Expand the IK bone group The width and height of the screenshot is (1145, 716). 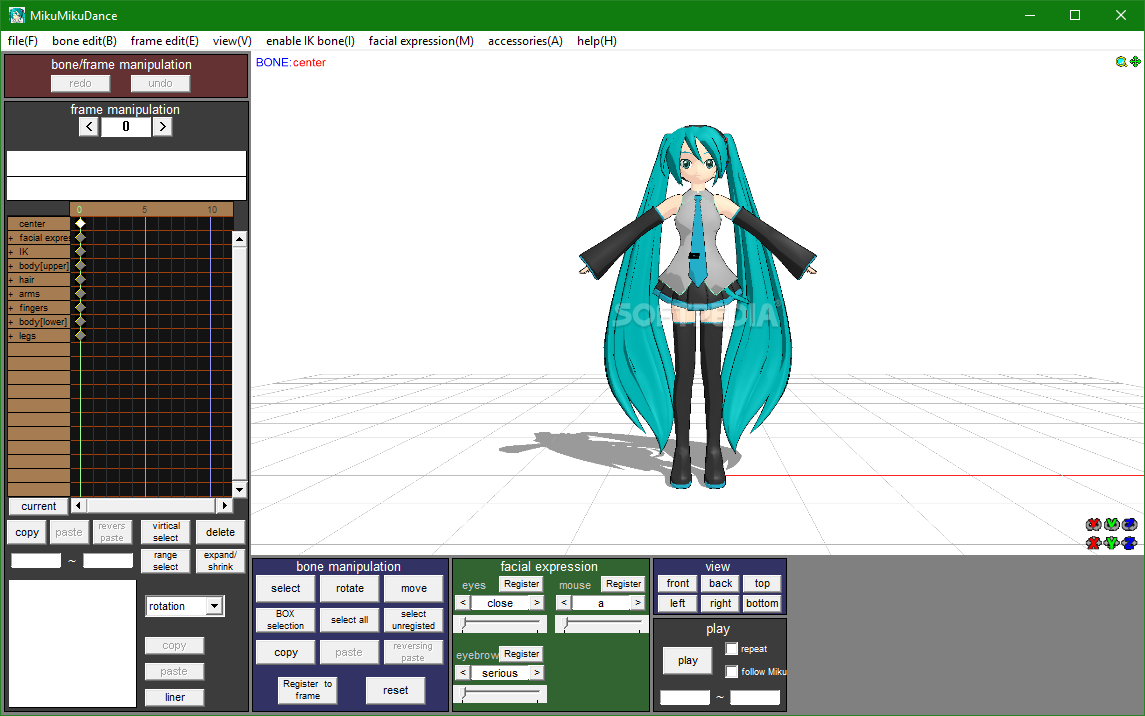coord(11,252)
